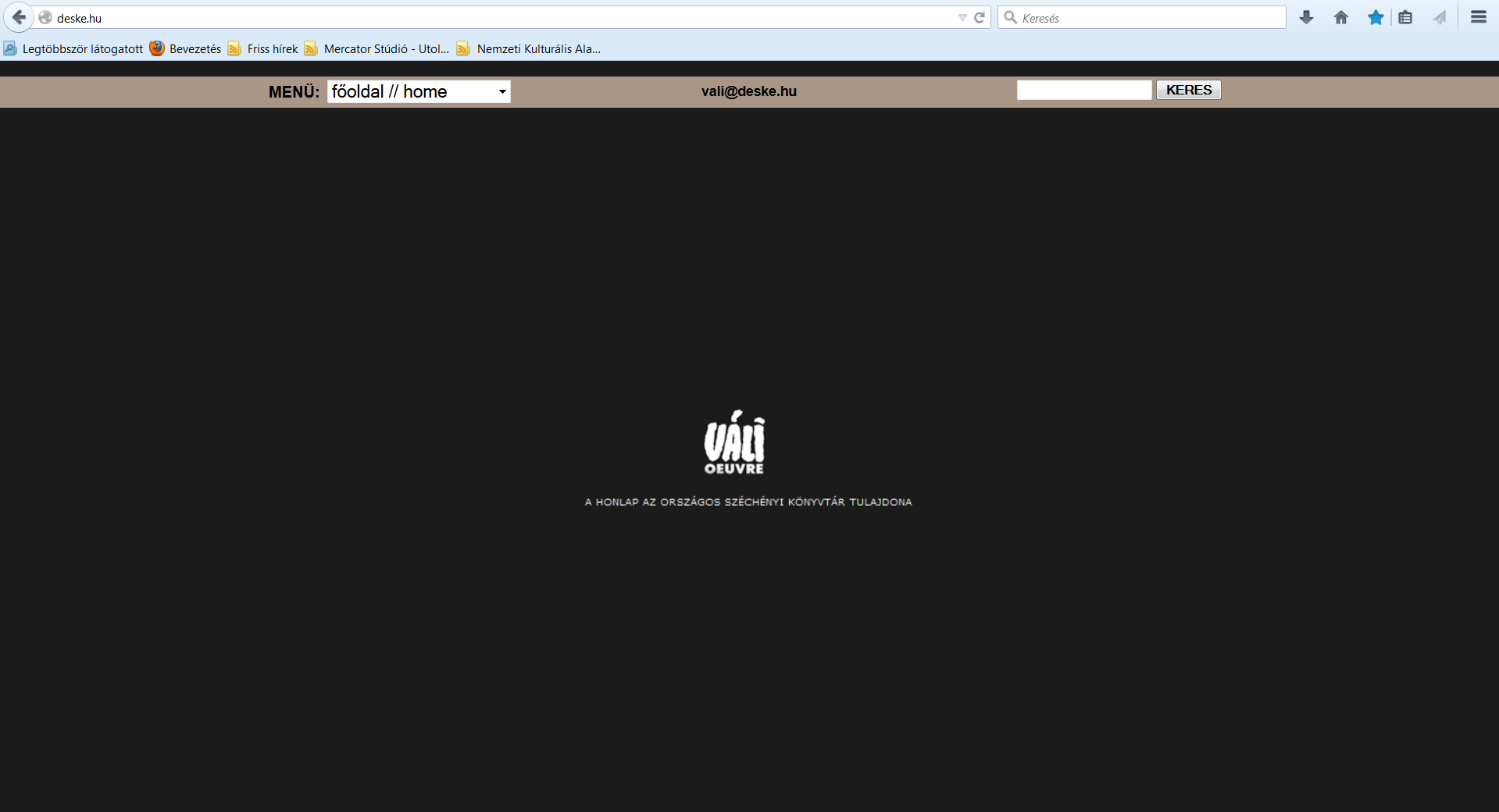Expand the MENÜ főoldal // home dropdown

click(x=419, y=91)
